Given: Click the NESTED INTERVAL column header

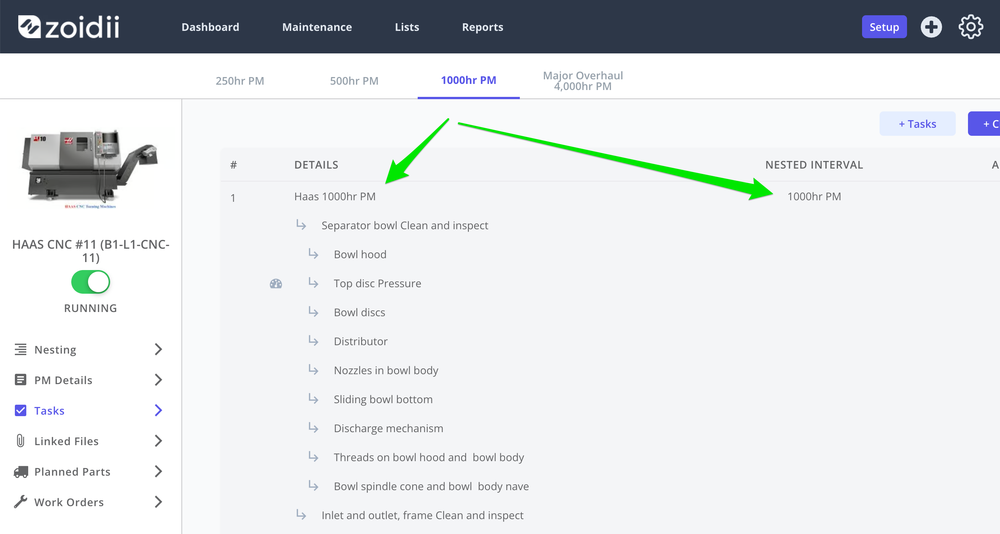Looking at the screenshot, I should (814, 165).
